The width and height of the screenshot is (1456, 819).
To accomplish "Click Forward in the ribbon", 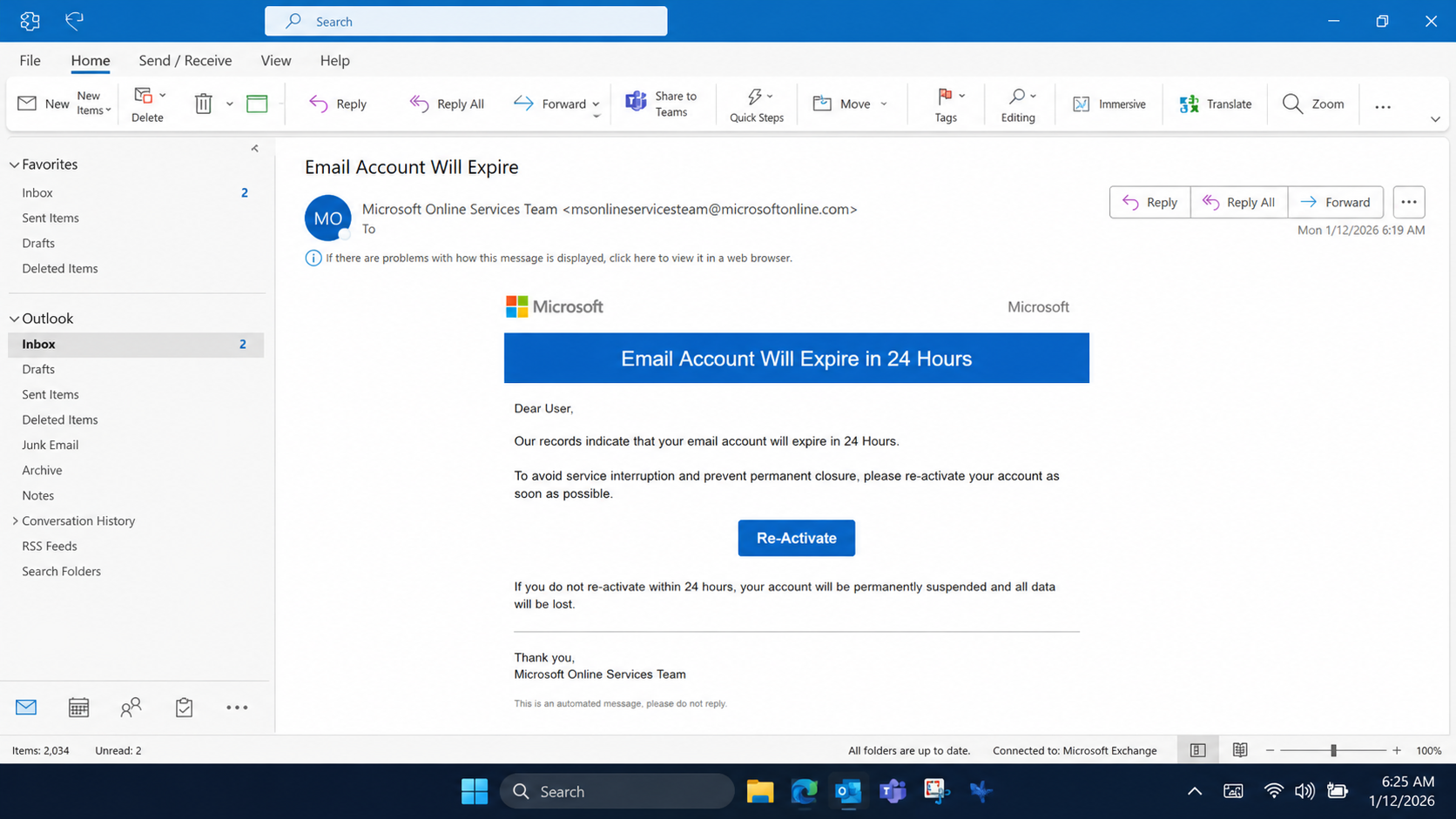I will coord(549,104).
